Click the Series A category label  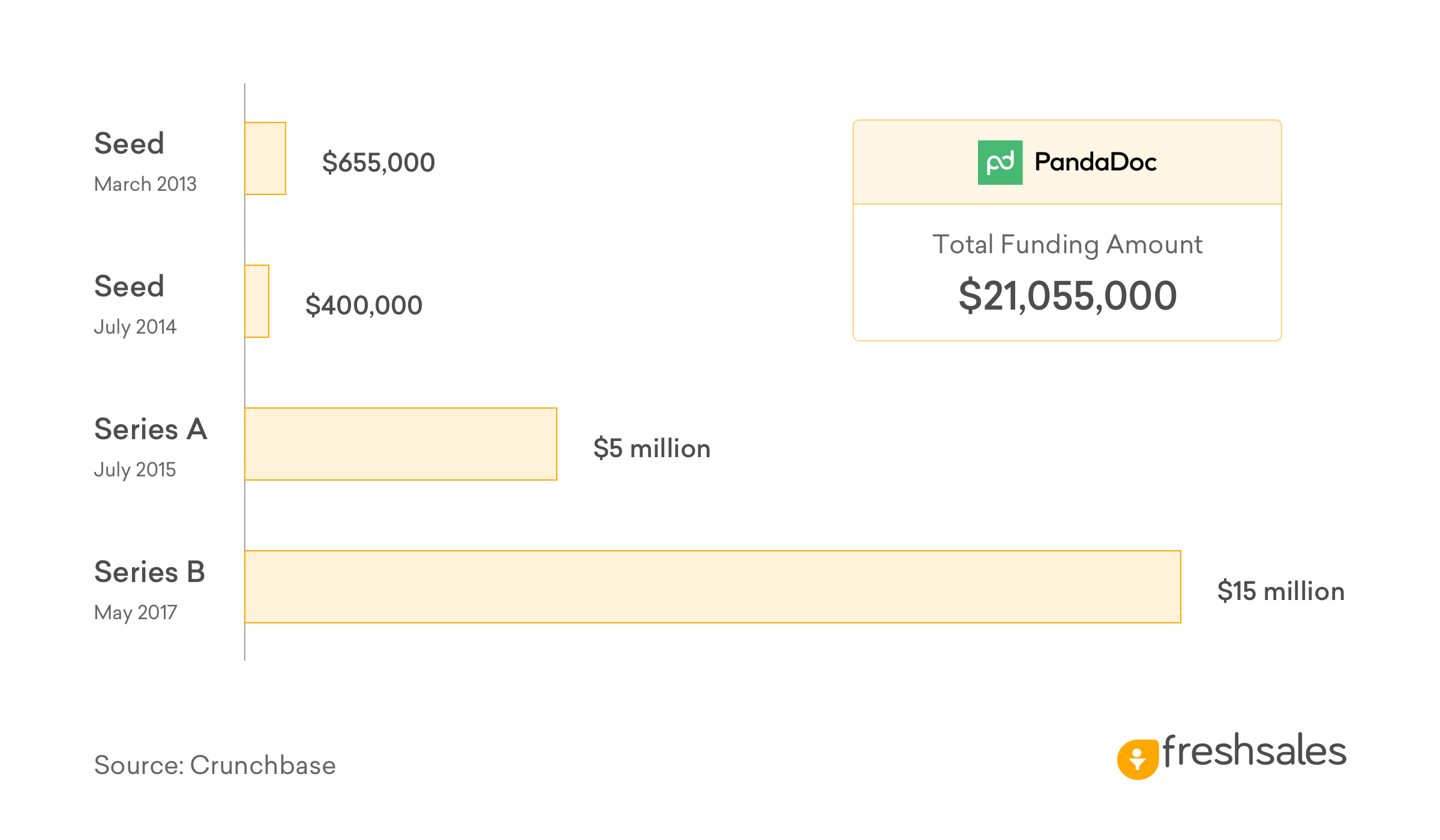[151, 430]
